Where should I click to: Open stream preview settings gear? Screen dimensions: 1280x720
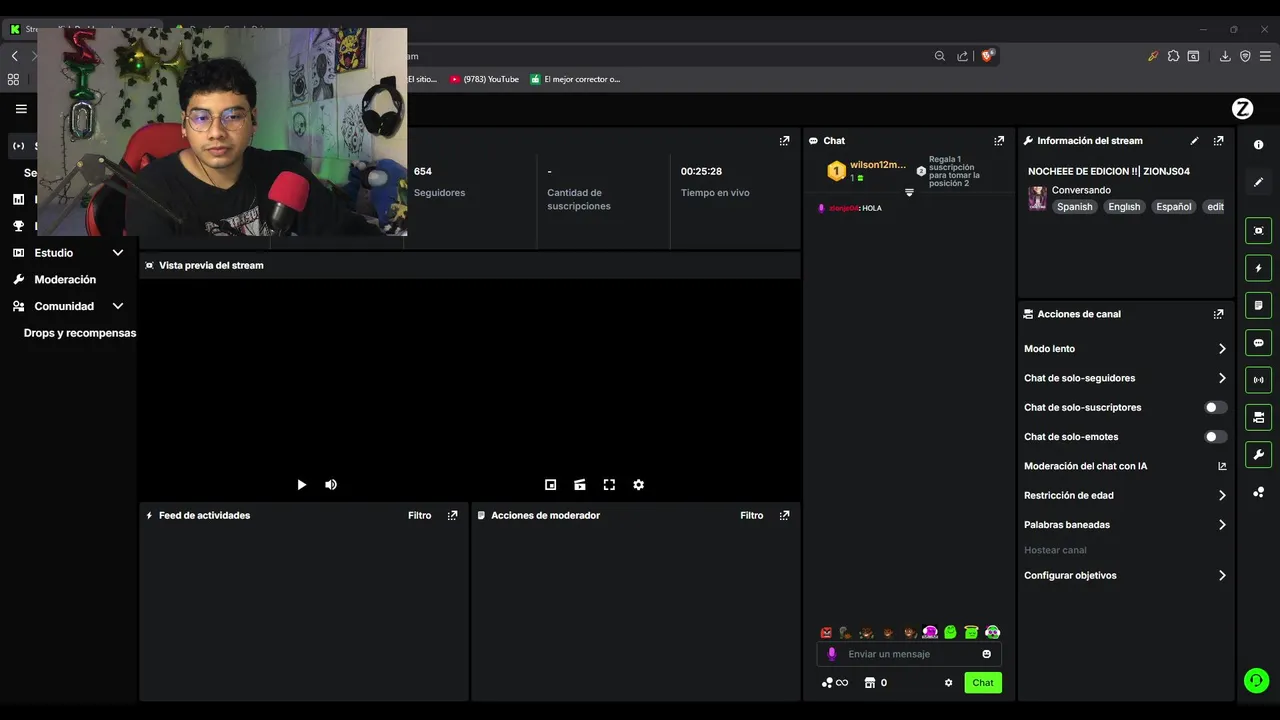click(638, 485)
